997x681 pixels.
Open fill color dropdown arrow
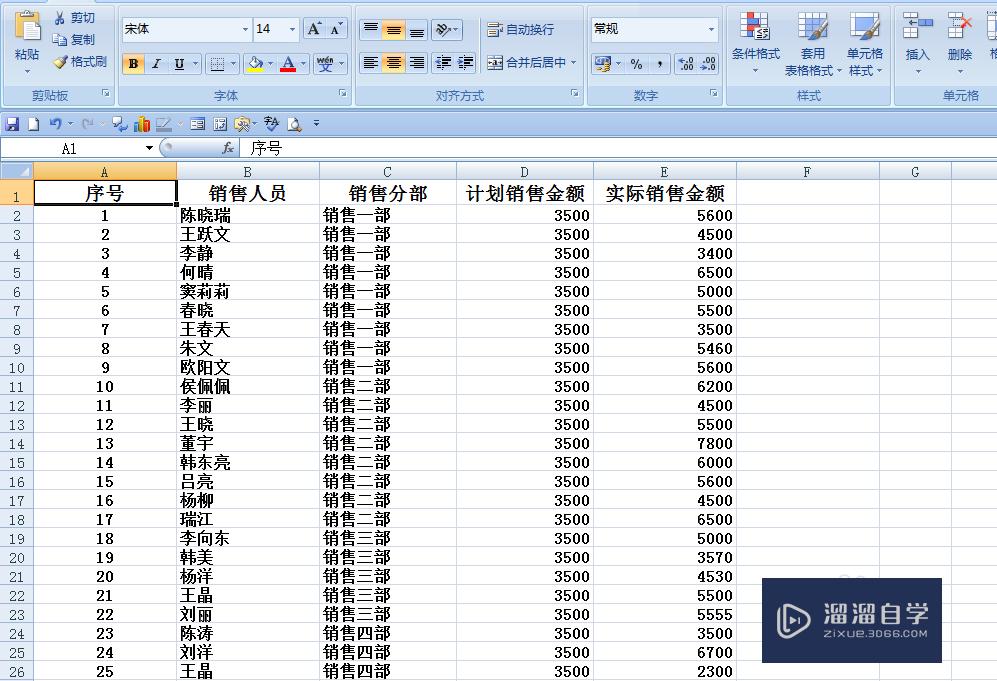click(x=271, y=64)
